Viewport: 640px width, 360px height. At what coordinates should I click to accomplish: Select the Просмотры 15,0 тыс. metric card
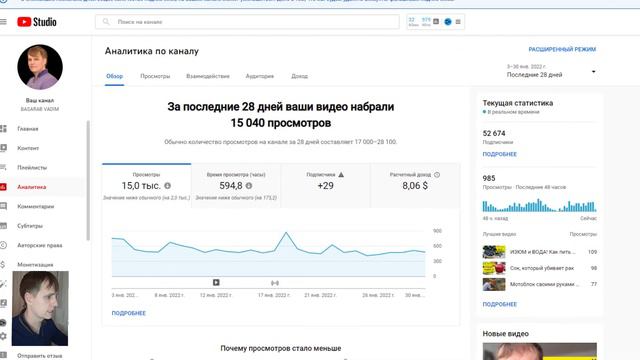pyautogui.click(x=147, y=186)
